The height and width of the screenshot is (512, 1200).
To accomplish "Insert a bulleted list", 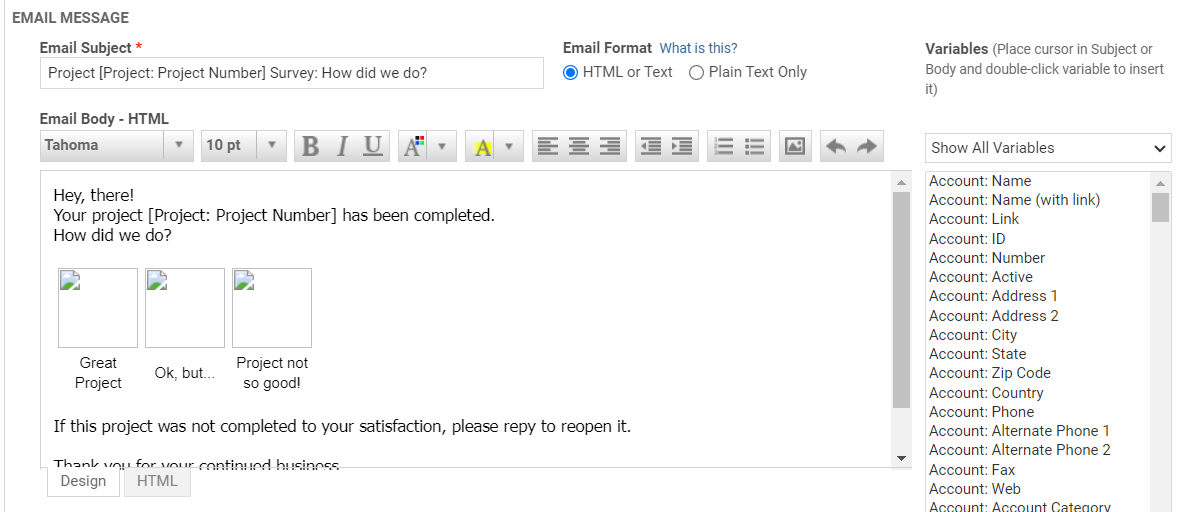I will (755, 147).
